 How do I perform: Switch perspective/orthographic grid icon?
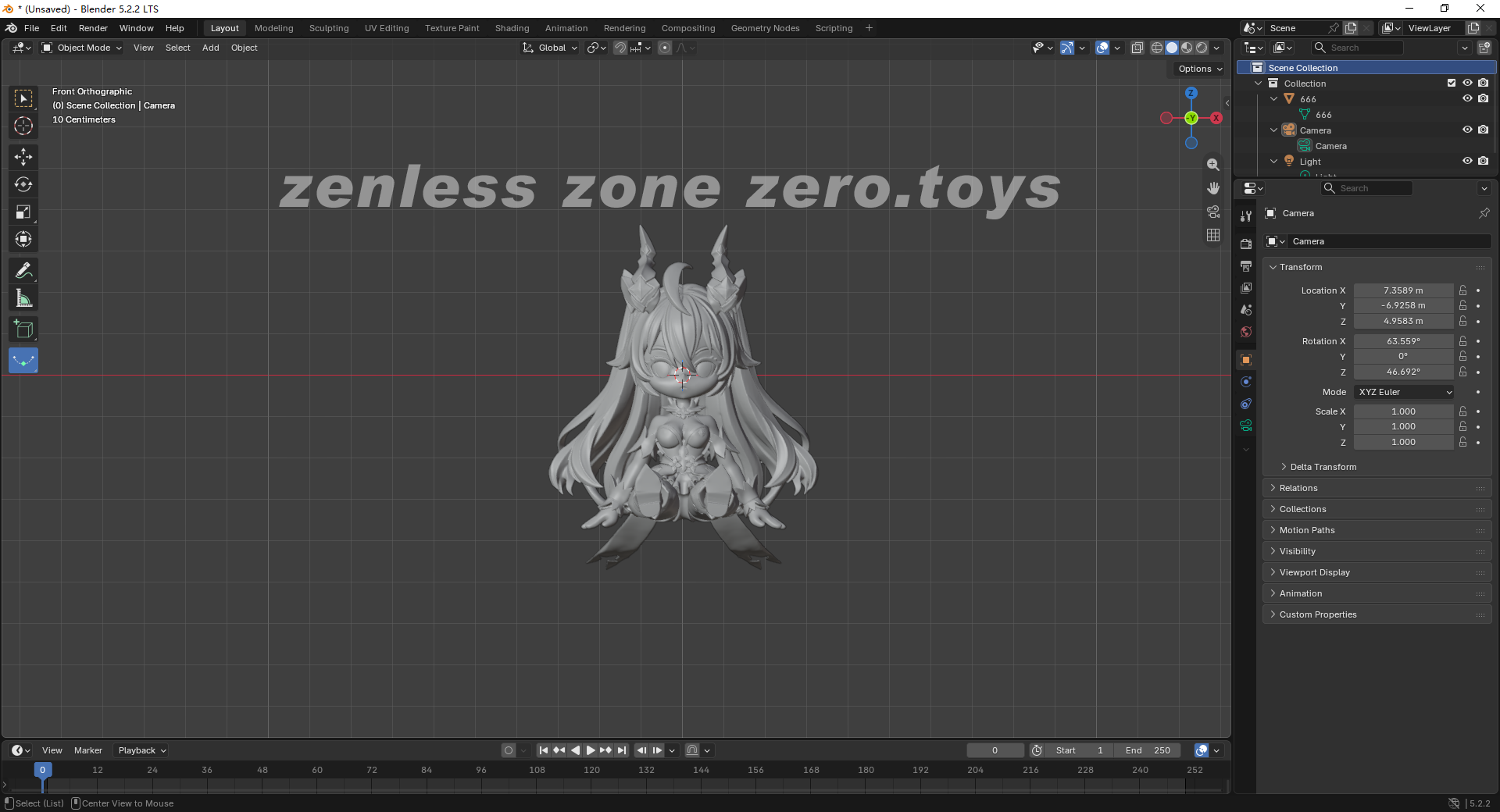(1213, 235)
